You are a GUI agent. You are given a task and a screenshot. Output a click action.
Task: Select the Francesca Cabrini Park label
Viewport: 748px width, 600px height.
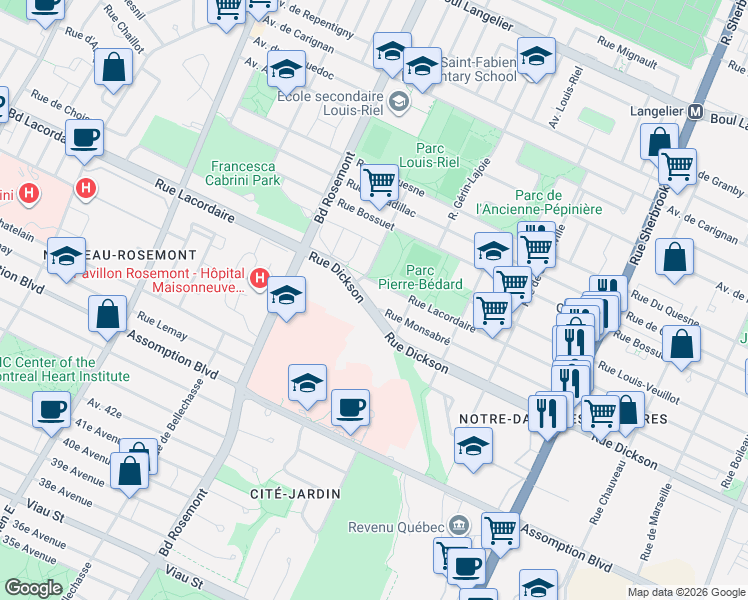tap(243, 173)
